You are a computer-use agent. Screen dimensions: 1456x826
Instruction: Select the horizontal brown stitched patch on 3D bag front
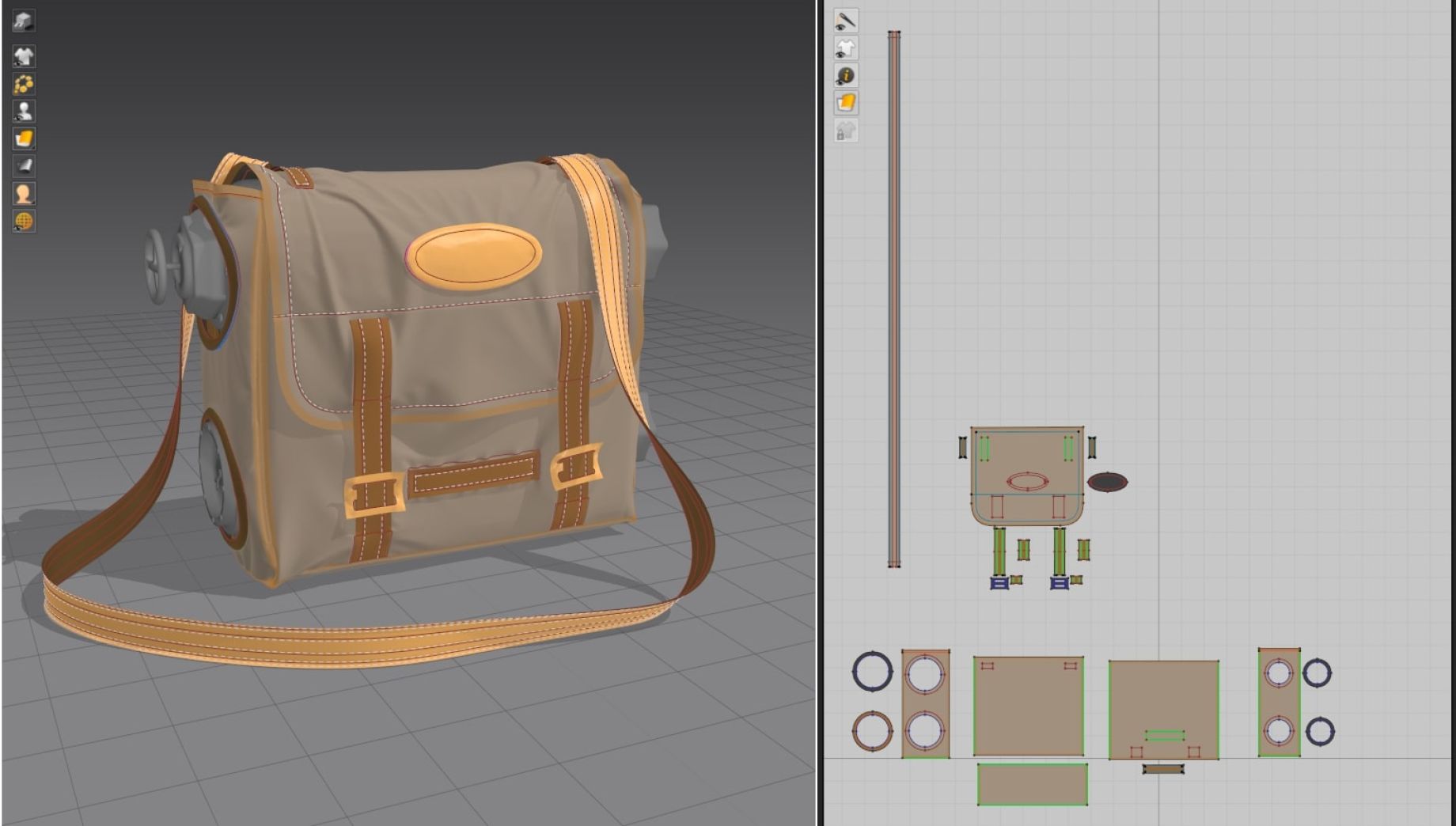click(474, 474)
